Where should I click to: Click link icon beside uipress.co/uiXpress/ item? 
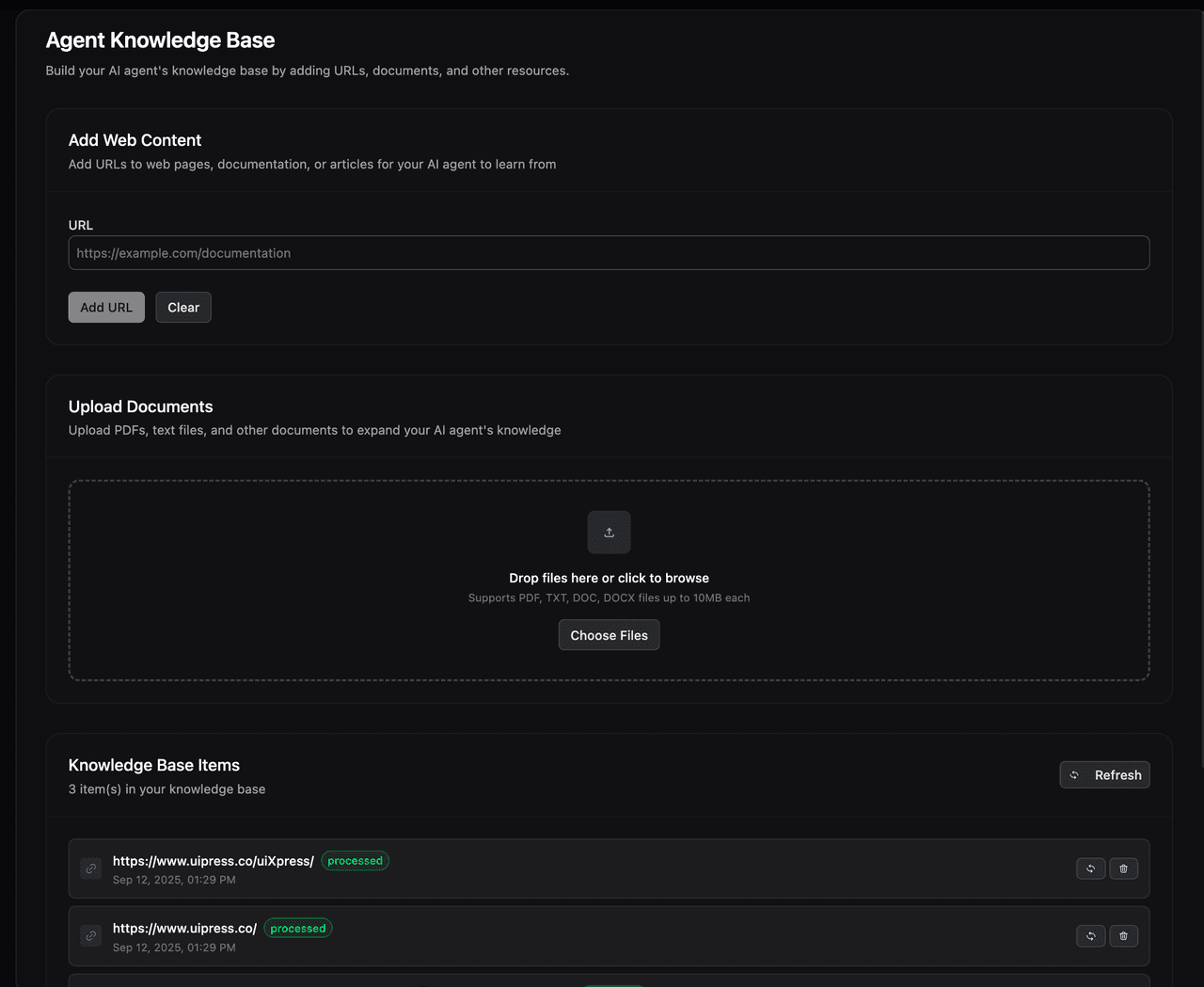(91, 868)
